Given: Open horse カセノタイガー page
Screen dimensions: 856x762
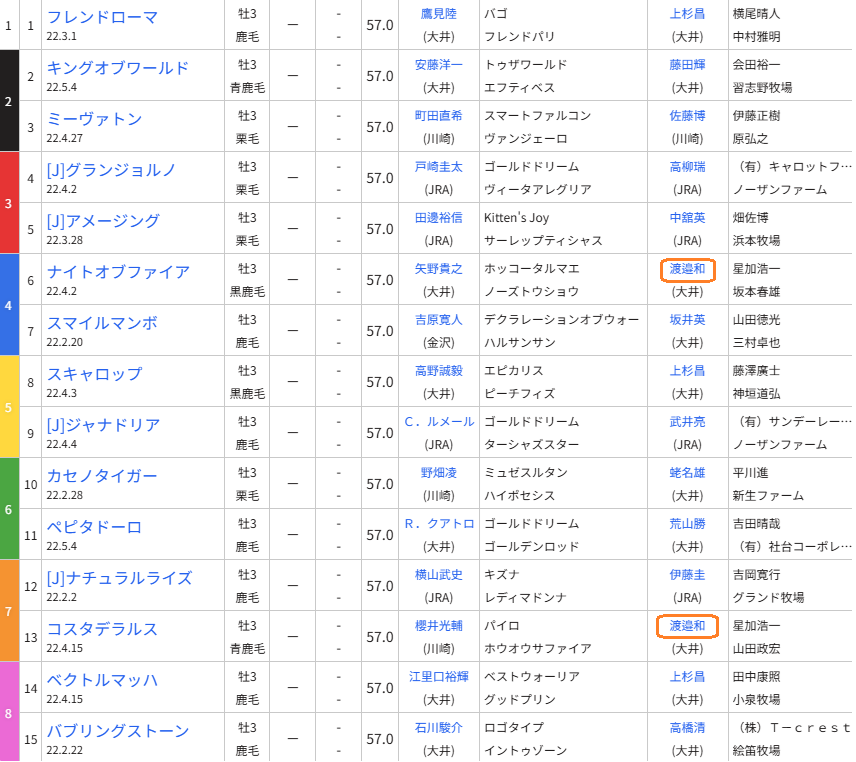Looking at the screenshot, I should coord(102,476).
